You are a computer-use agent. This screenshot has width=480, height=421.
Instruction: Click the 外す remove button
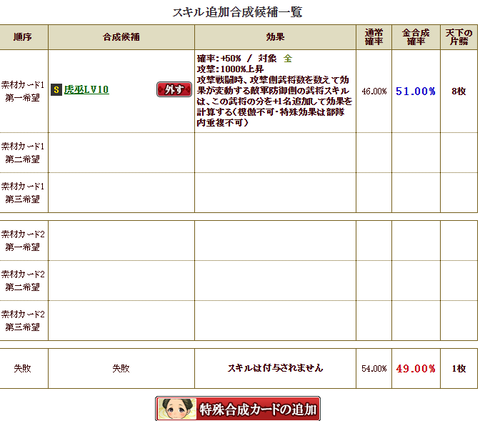(x=174, y=89)
